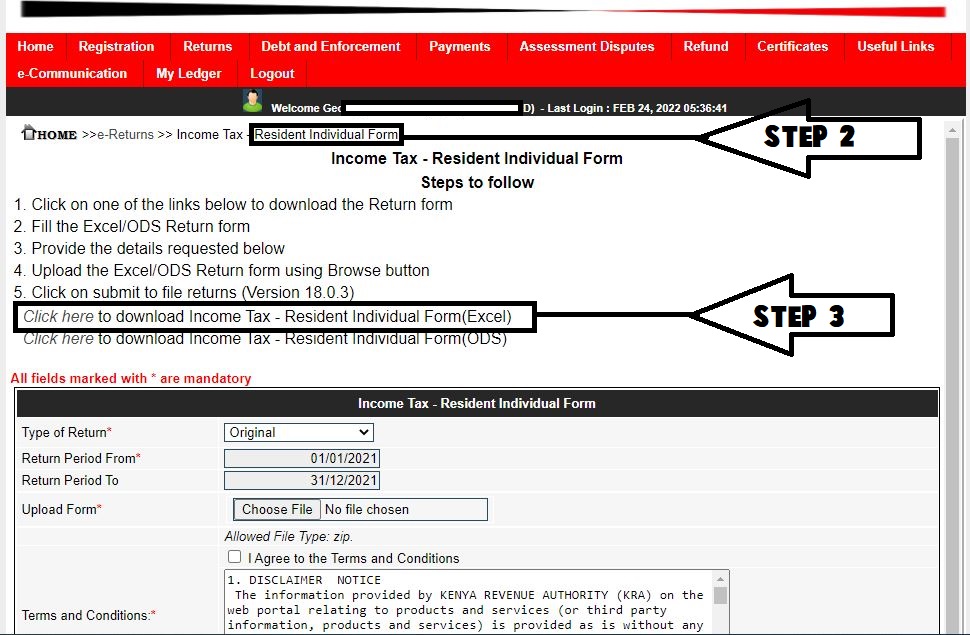Click Choose File to upload form

coord(277,509)
